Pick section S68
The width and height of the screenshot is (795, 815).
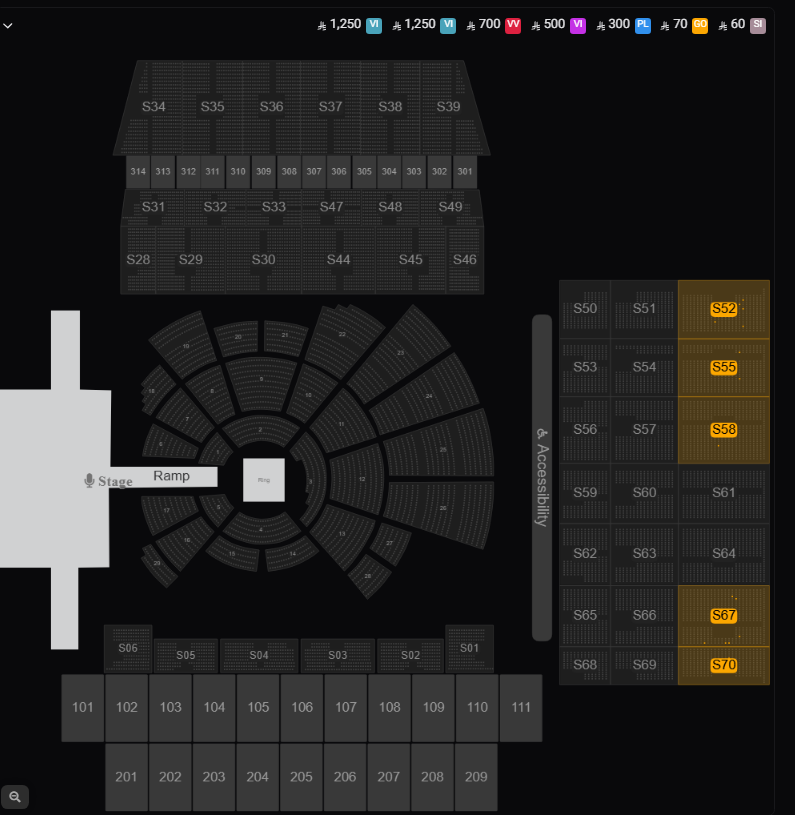tap(585, 665)
